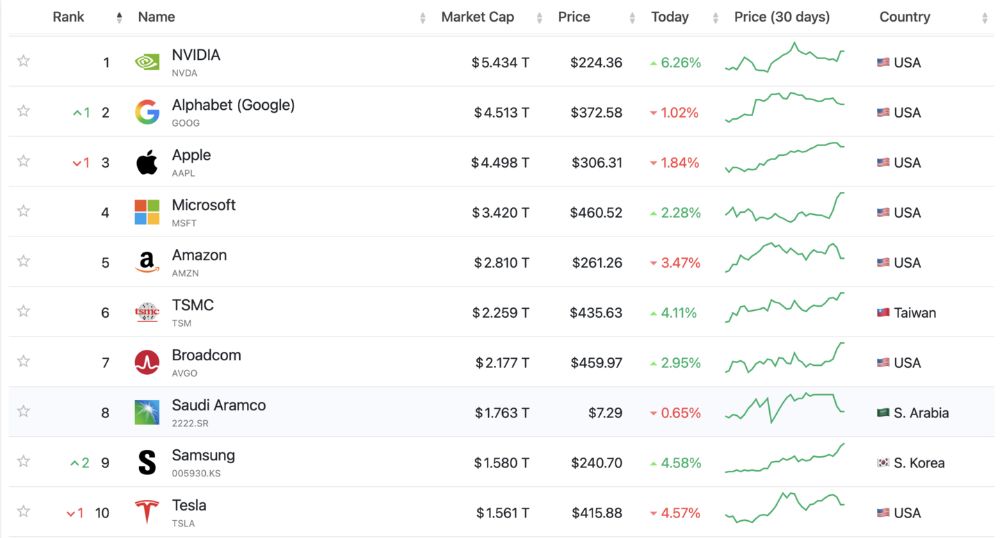Click the $1.561 T Tesla market cap
The image size is (1000, 538).
[503, 513]
